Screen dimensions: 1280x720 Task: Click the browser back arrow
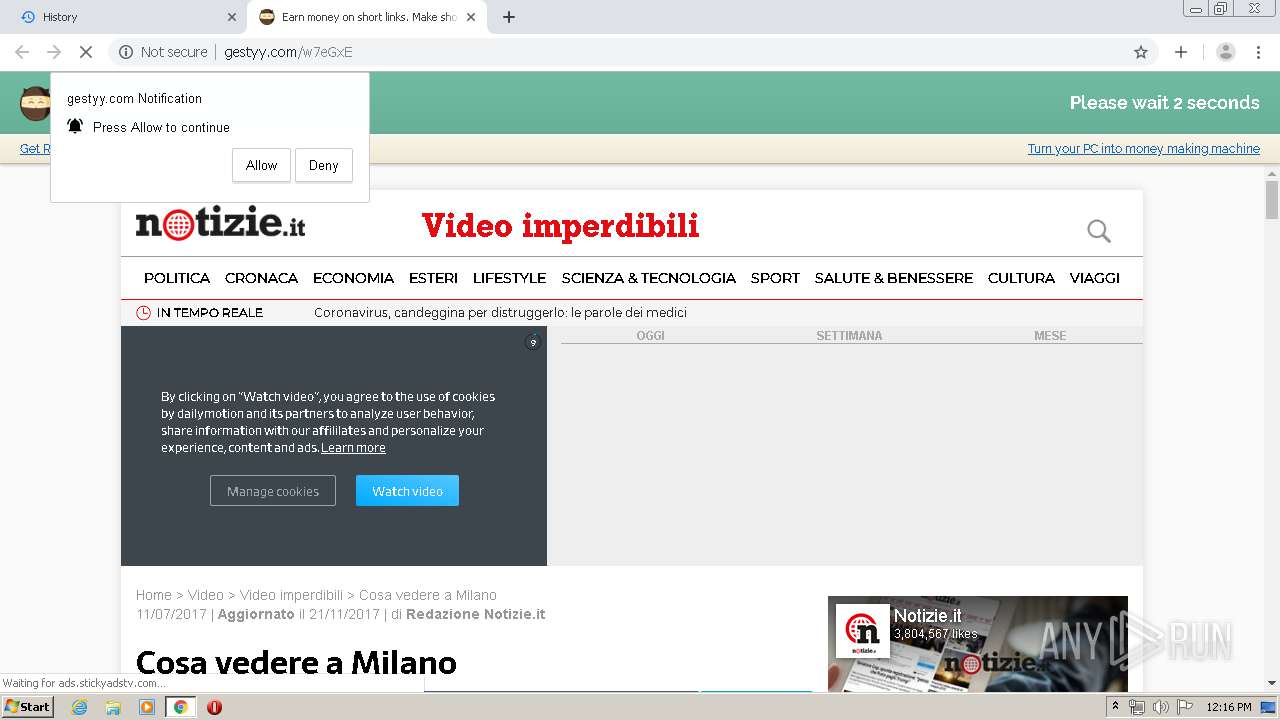[22, 52]
